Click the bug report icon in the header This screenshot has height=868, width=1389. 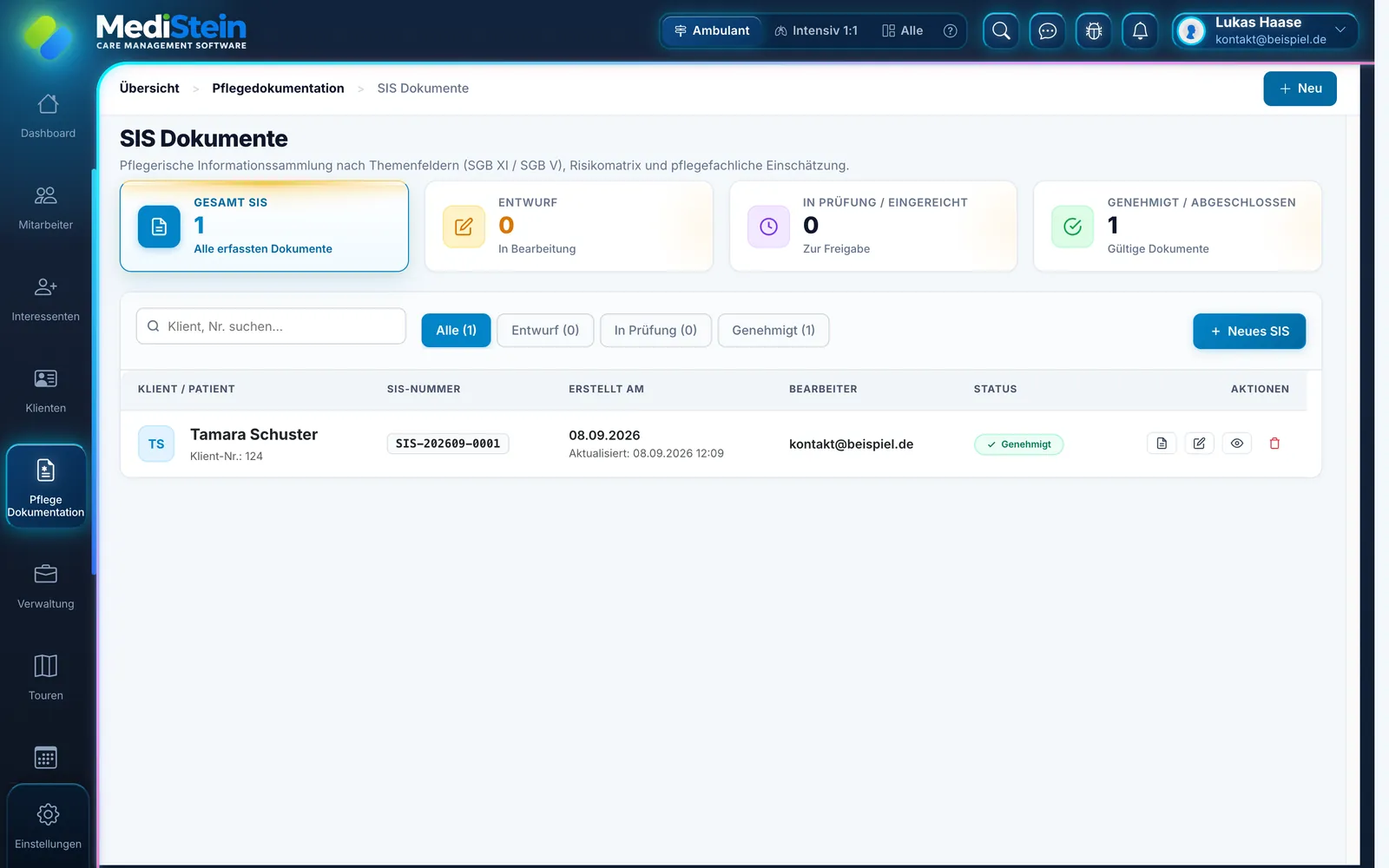(1094, 31)
